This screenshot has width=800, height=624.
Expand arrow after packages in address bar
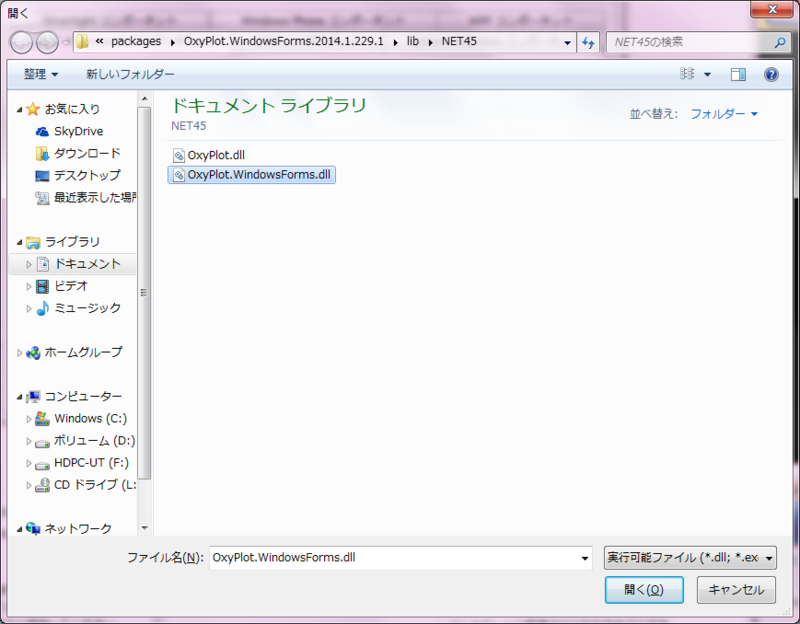[172, 42]
